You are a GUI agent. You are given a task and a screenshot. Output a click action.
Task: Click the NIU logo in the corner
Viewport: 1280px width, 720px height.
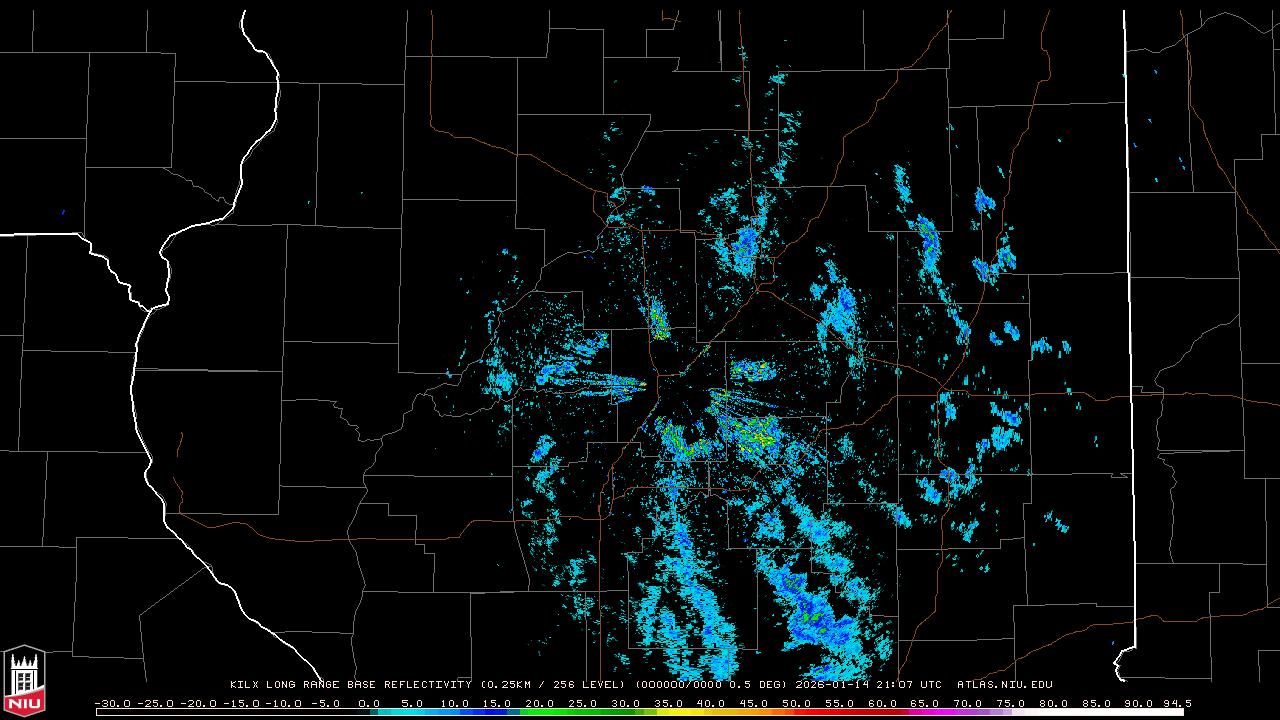coord(24,680)
